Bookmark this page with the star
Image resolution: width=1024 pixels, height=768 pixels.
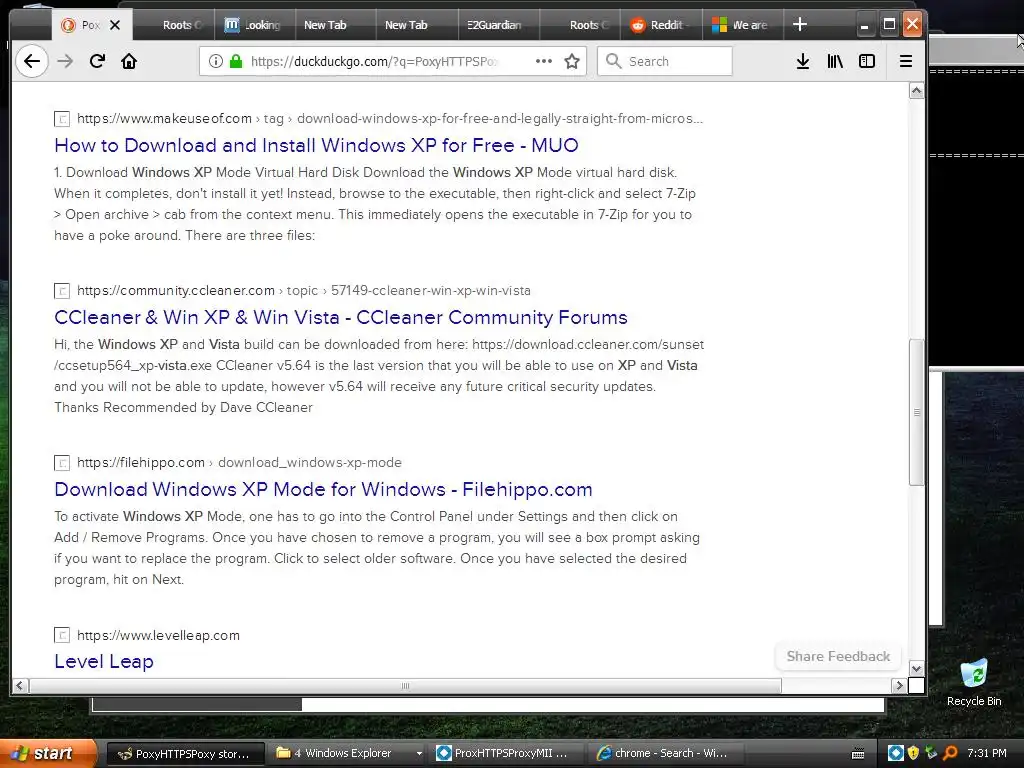coord(572,61)
